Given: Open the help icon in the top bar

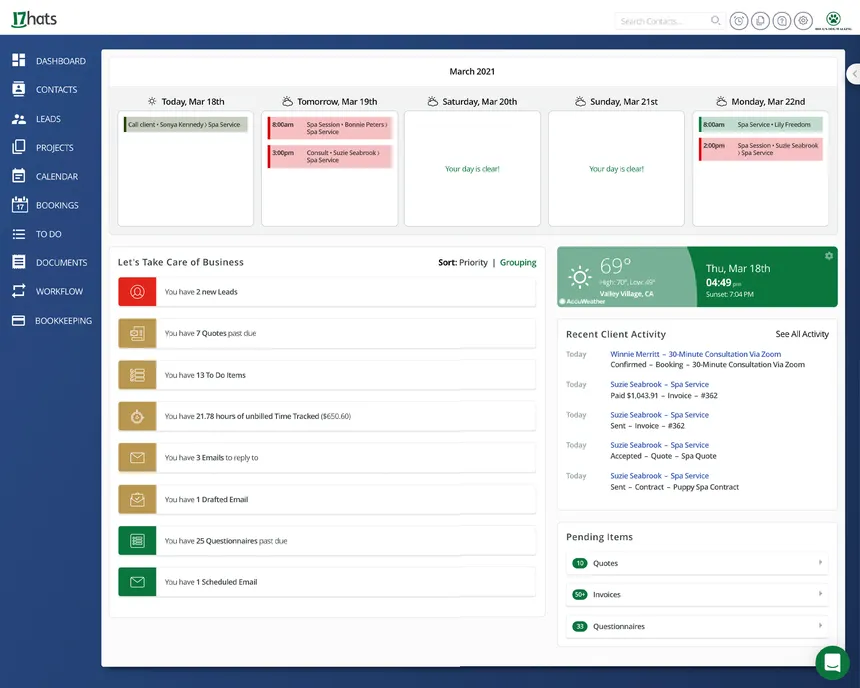Looking at the screenshot, I should 781,20.
